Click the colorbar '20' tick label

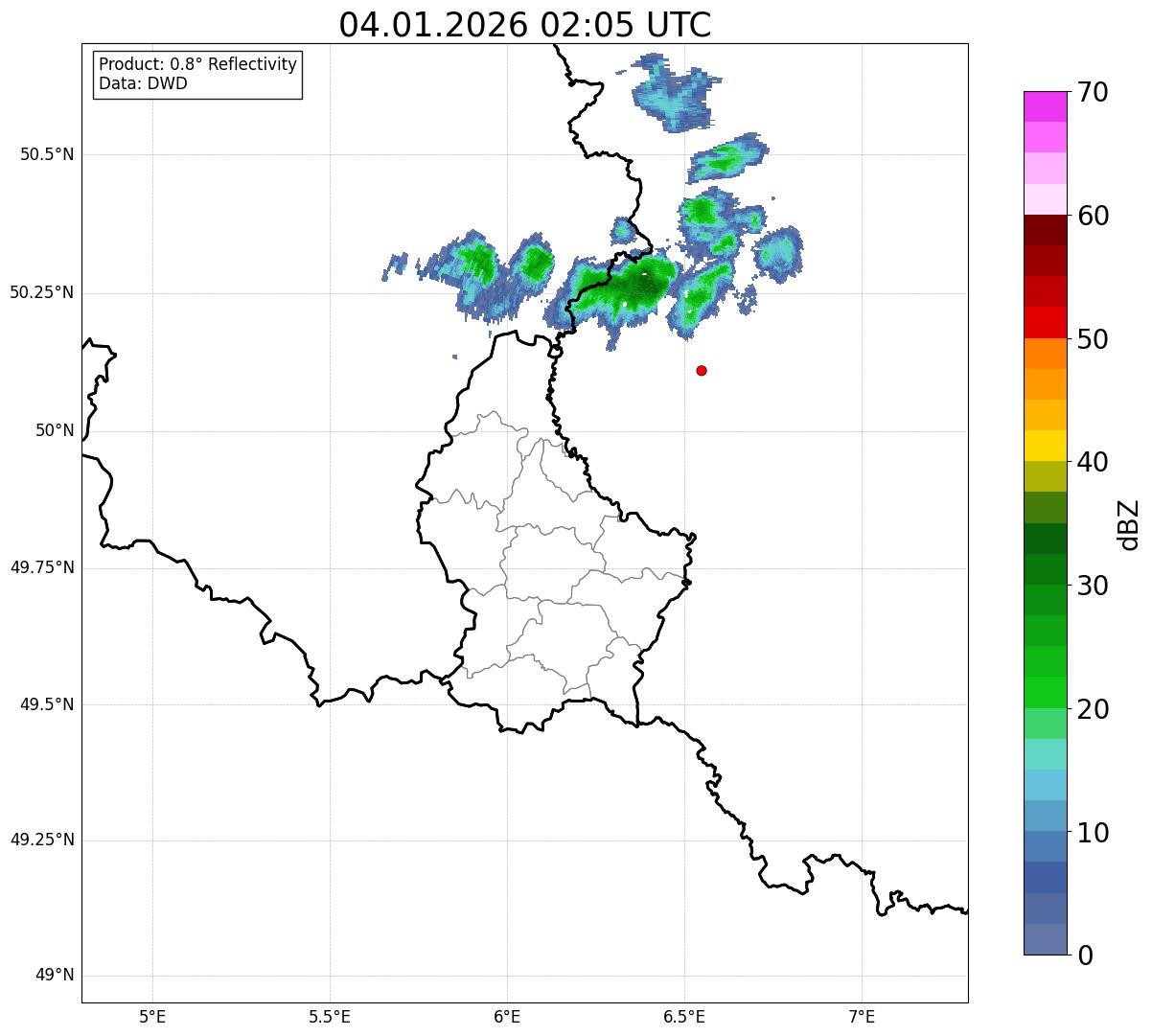pos(1093,709)
